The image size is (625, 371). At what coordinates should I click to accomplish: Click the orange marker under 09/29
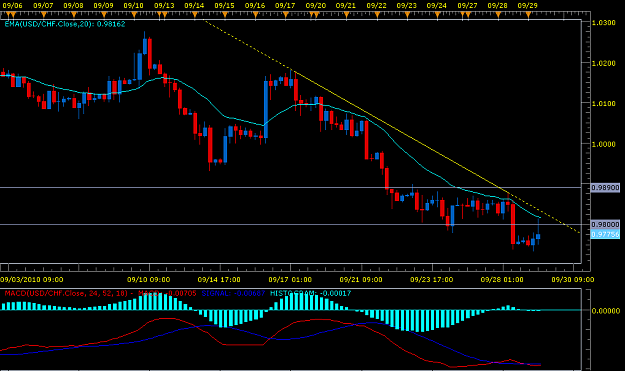(x=529, y=15)
